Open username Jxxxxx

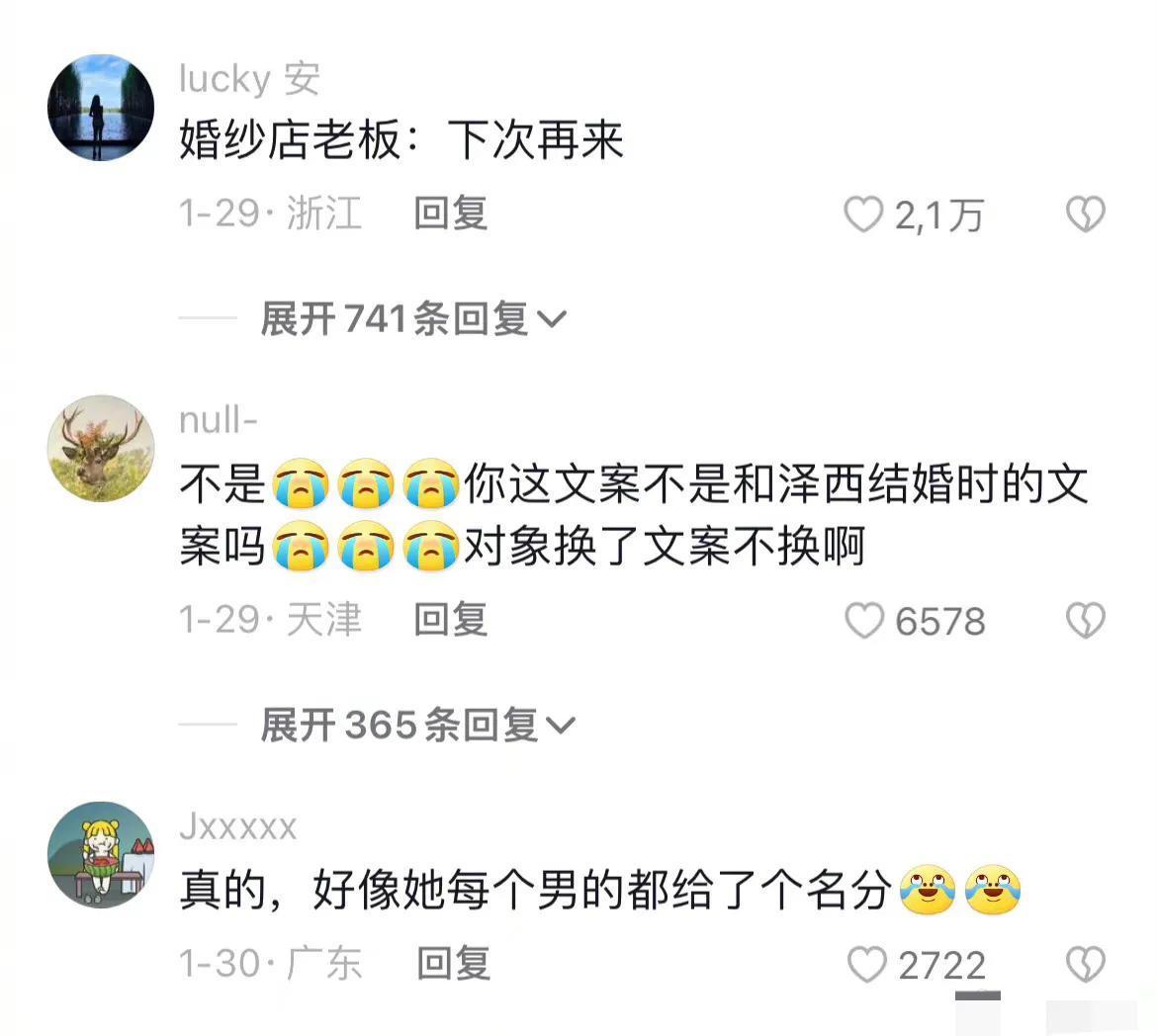pyautogui.click(x=237, y=826)
